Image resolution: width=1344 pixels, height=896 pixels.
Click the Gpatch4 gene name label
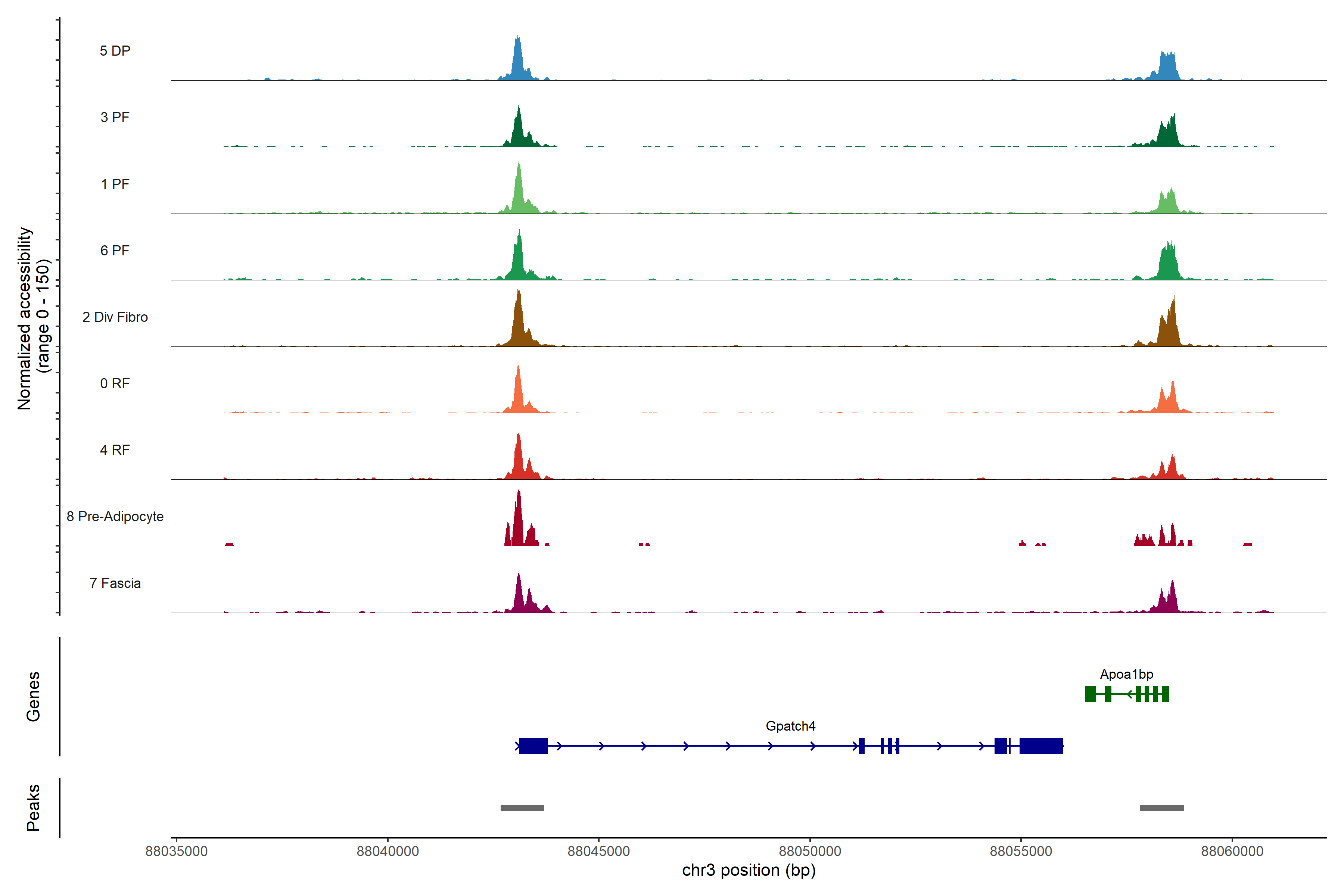(790, 726)
